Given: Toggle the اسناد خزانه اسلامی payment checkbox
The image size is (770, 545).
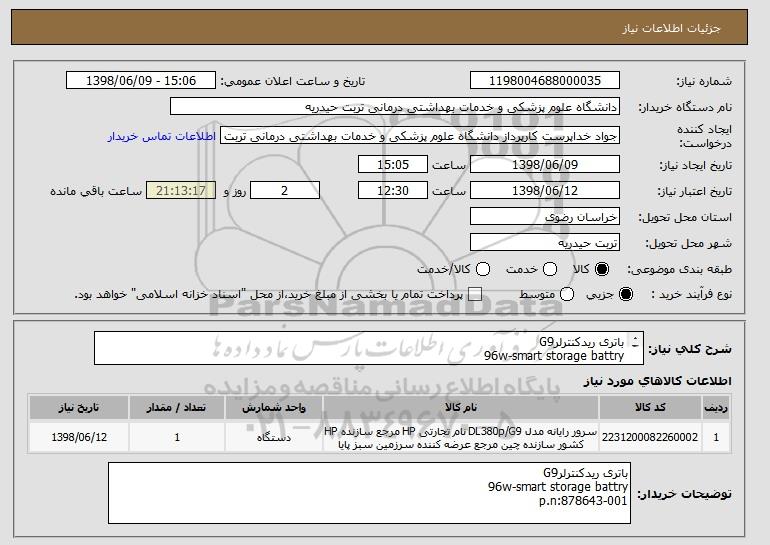Looking at the screenshot, I should [475, 295].
